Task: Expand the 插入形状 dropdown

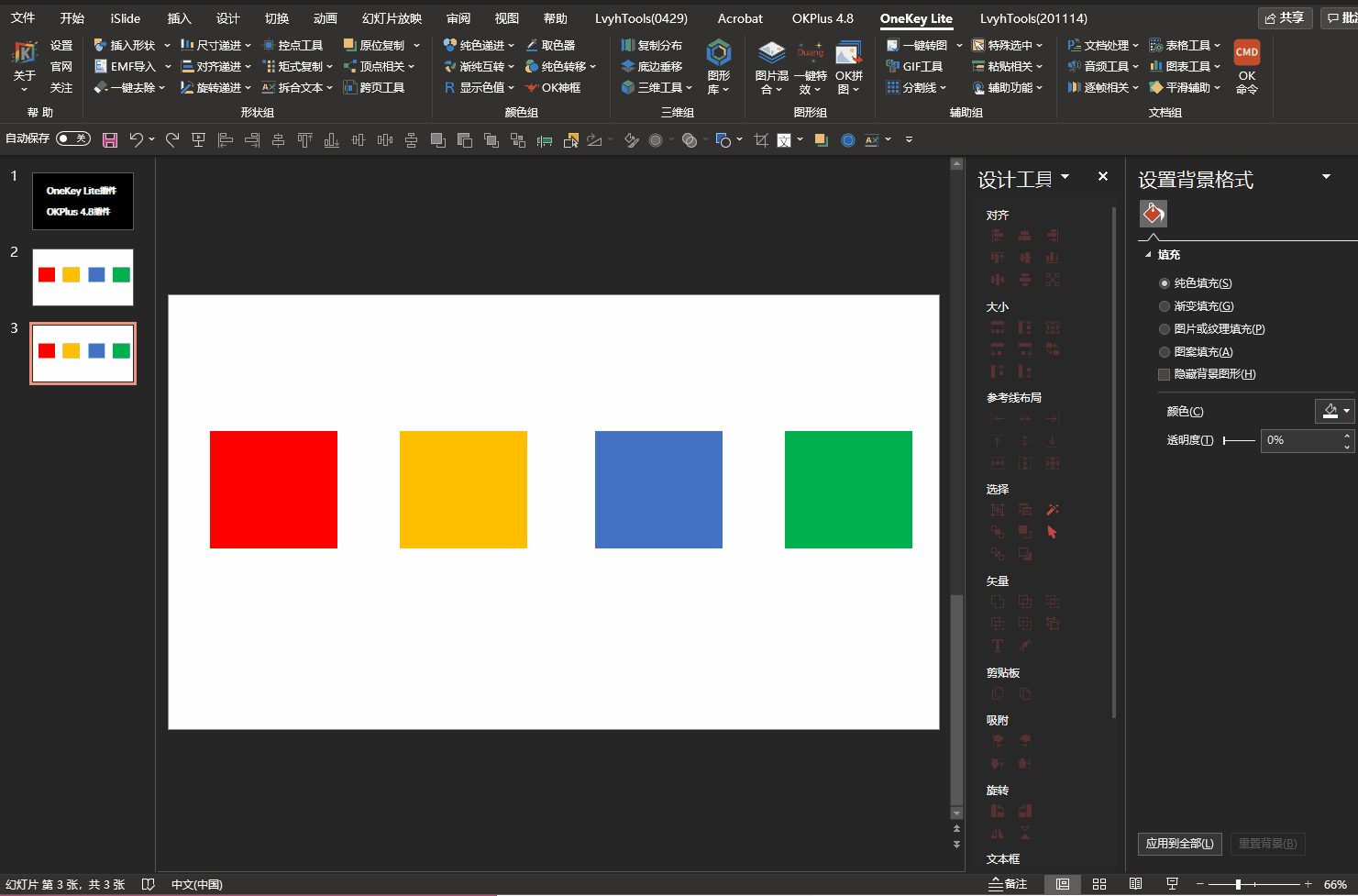Action: 167,45
